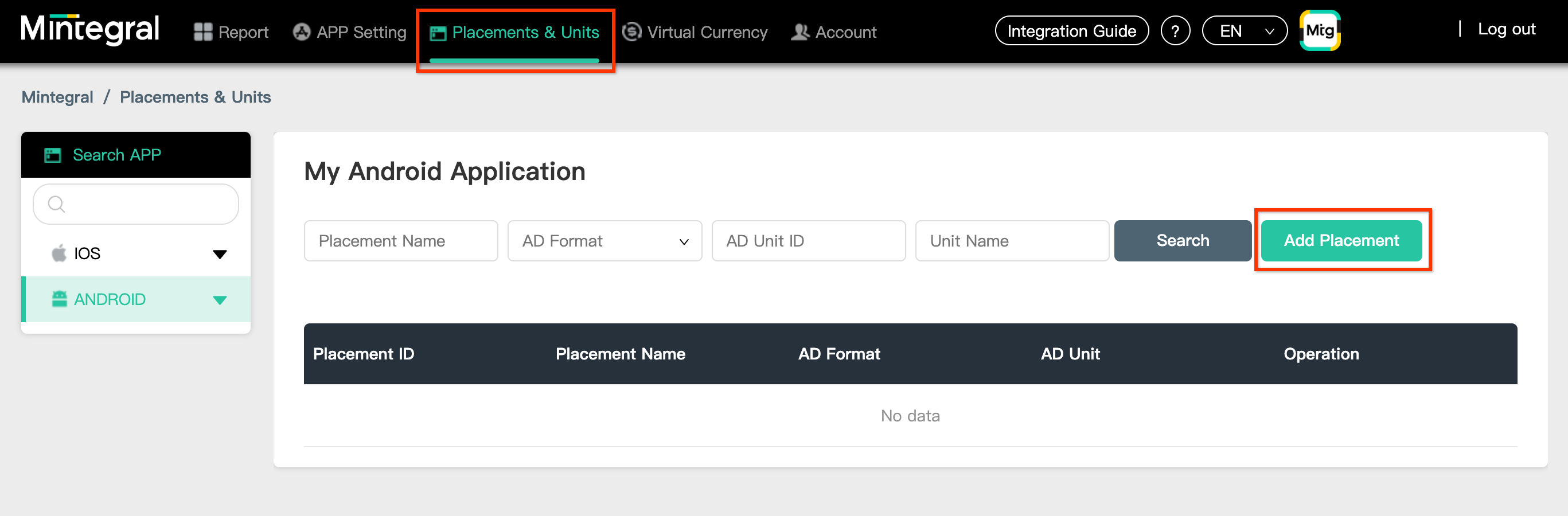Viewport: 1568px width, 516px height.
Task: Open the Integration Guide
Action: [x=1071, y=31]
